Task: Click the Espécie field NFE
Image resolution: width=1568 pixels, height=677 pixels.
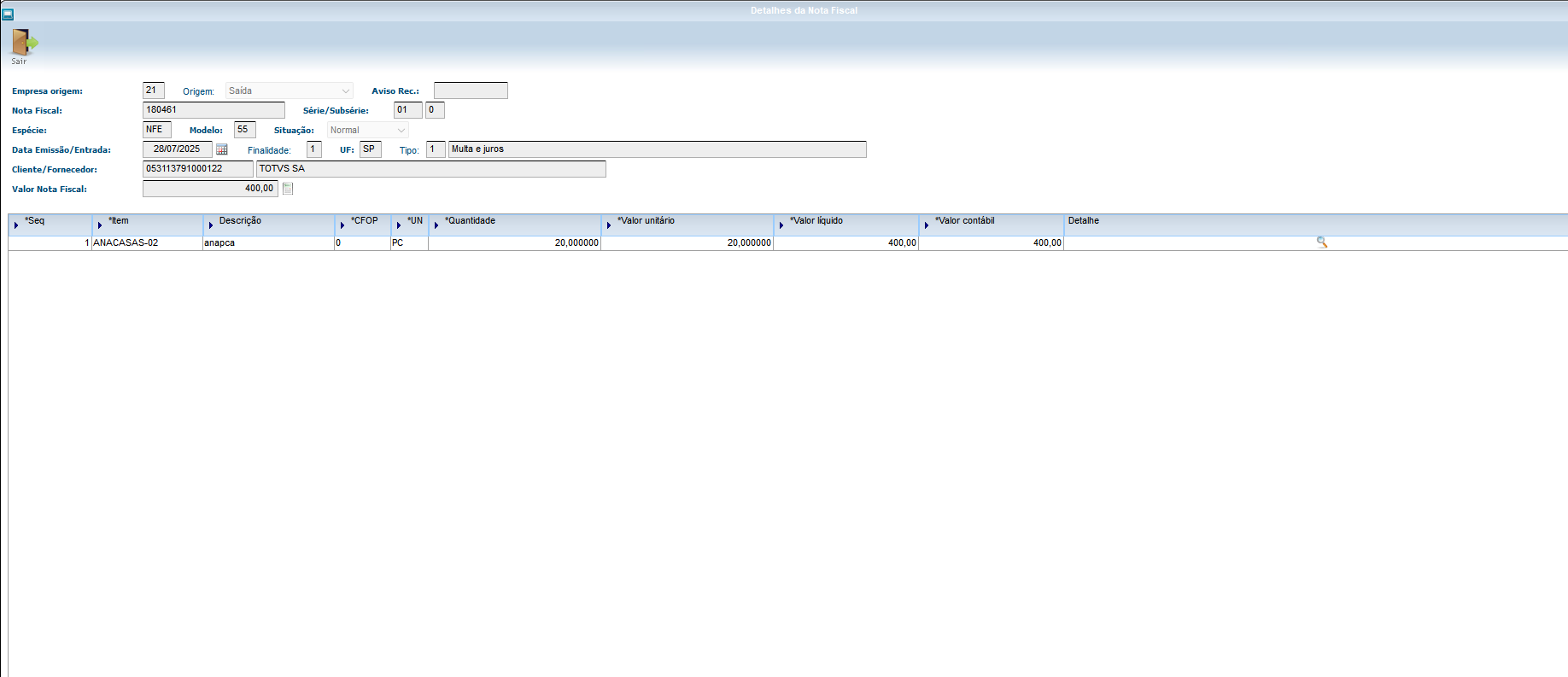Action: point(157,130)
